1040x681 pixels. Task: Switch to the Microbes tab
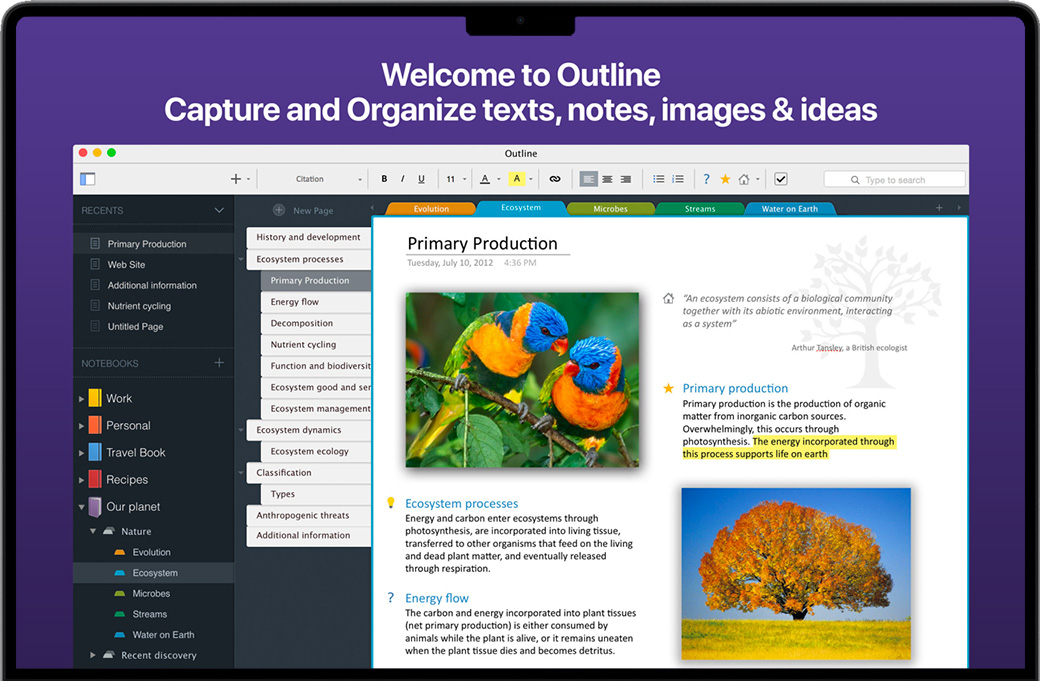pyautogui.click(x=610, y=209)
